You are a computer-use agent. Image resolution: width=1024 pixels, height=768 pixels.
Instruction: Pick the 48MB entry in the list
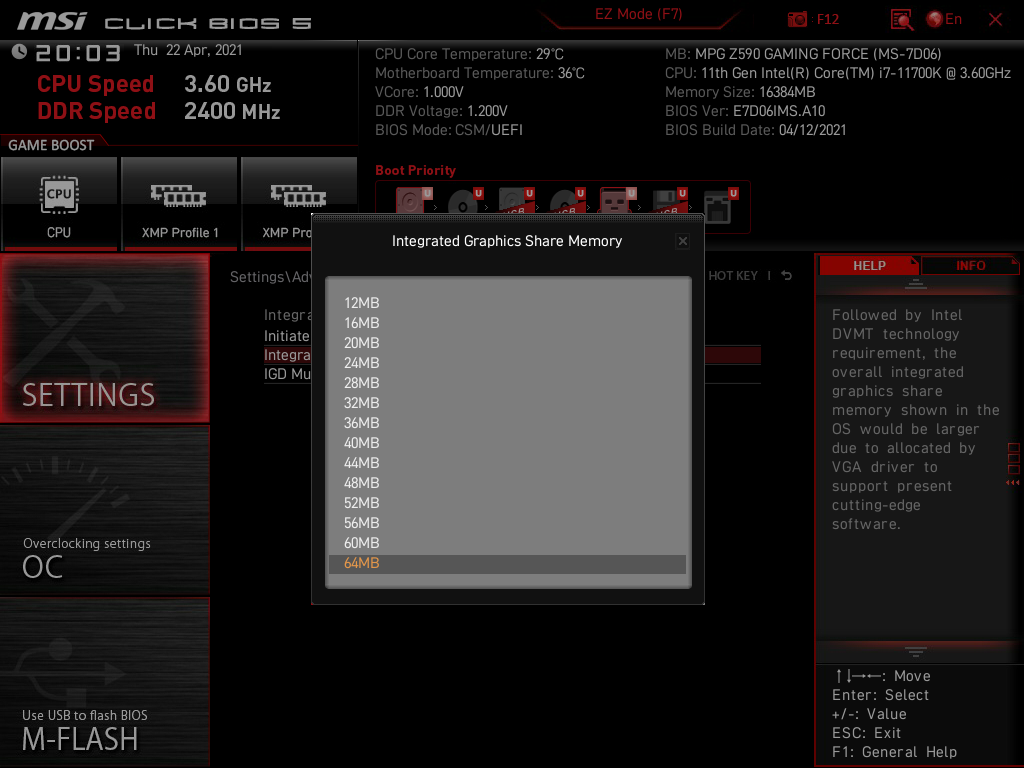point(507,483)
